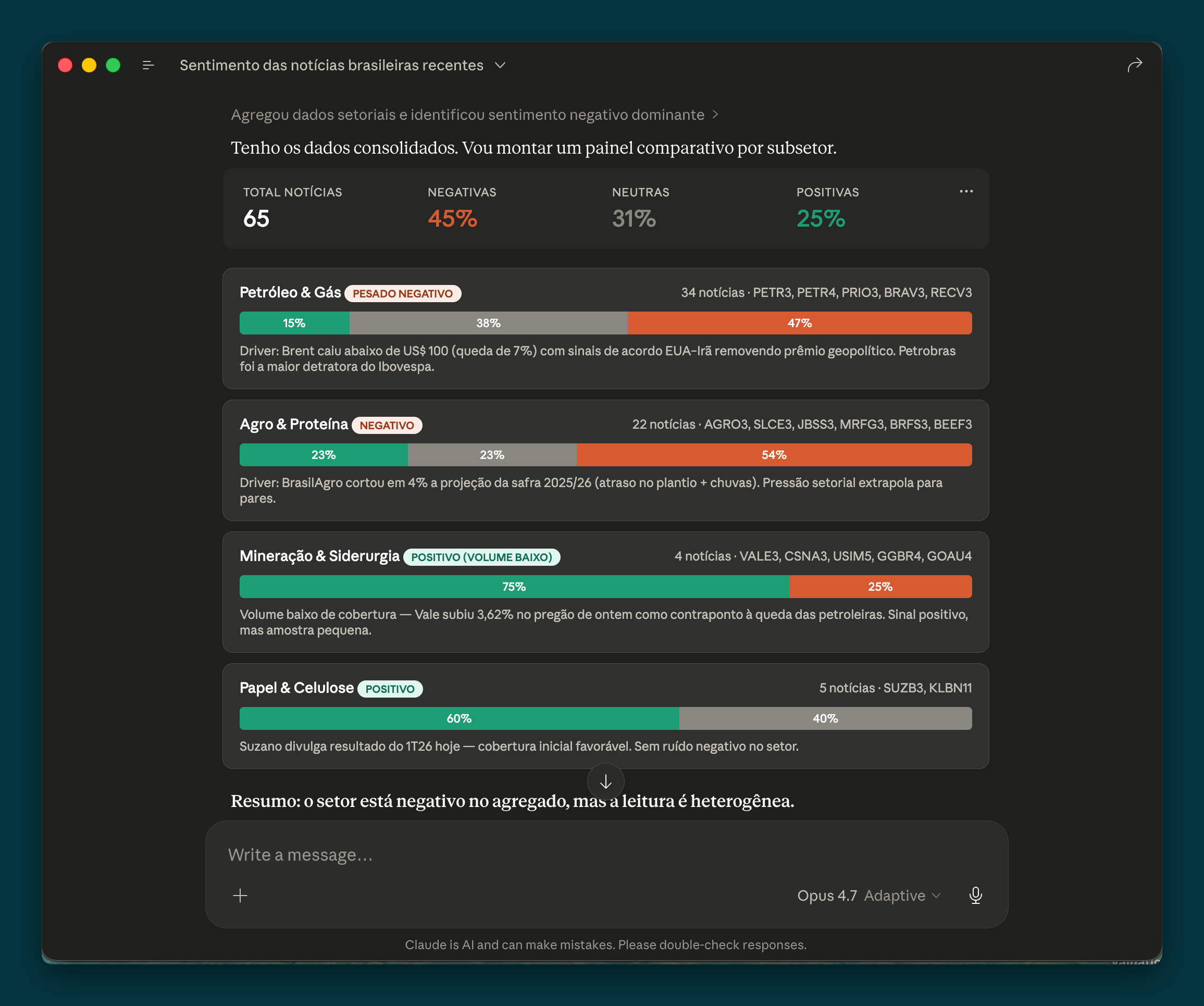This screenshot has width=1204, height=1006.
Task: Close the window with the red button
Action: tap(65, 65)
